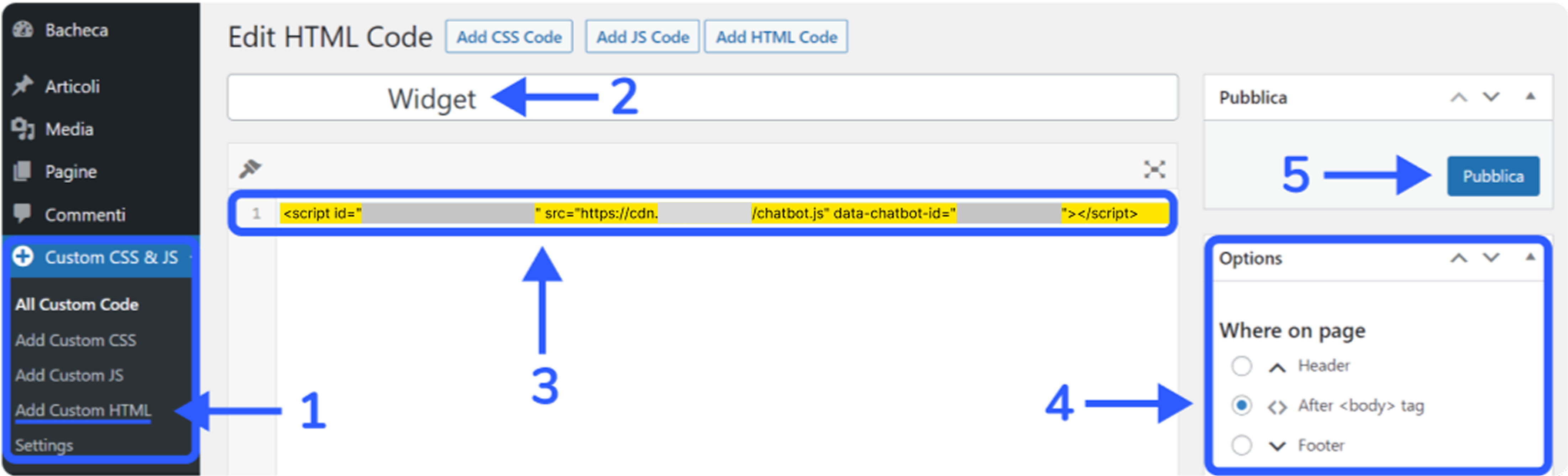This screenshot has height=476, width=1568.
Task: Open Custom CSS & JS Settings item
Action: coord(44,446)
